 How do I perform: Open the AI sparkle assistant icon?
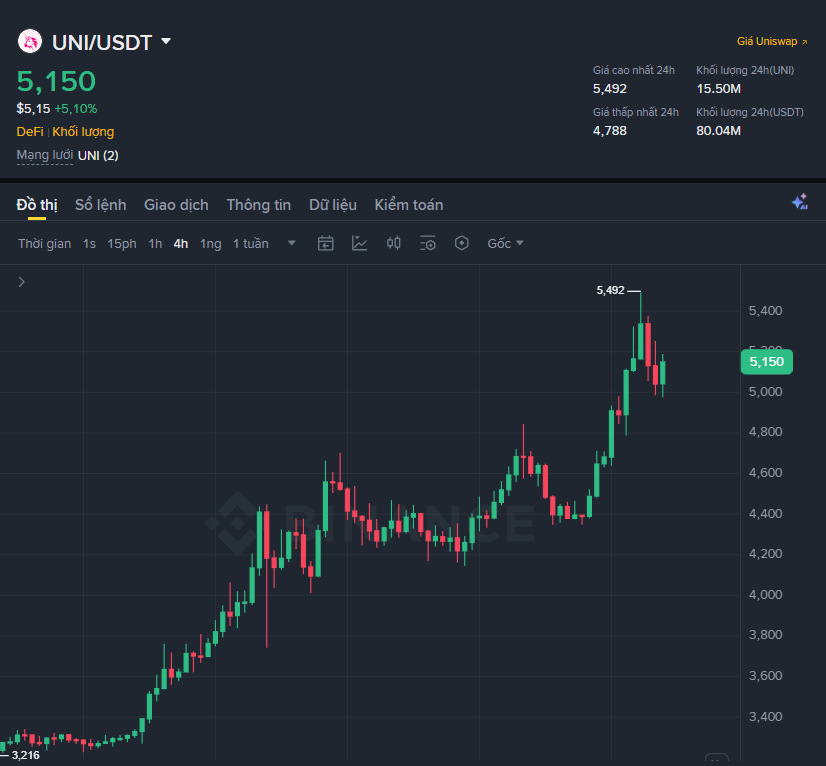pyautogui.click(x=800, y=202)
